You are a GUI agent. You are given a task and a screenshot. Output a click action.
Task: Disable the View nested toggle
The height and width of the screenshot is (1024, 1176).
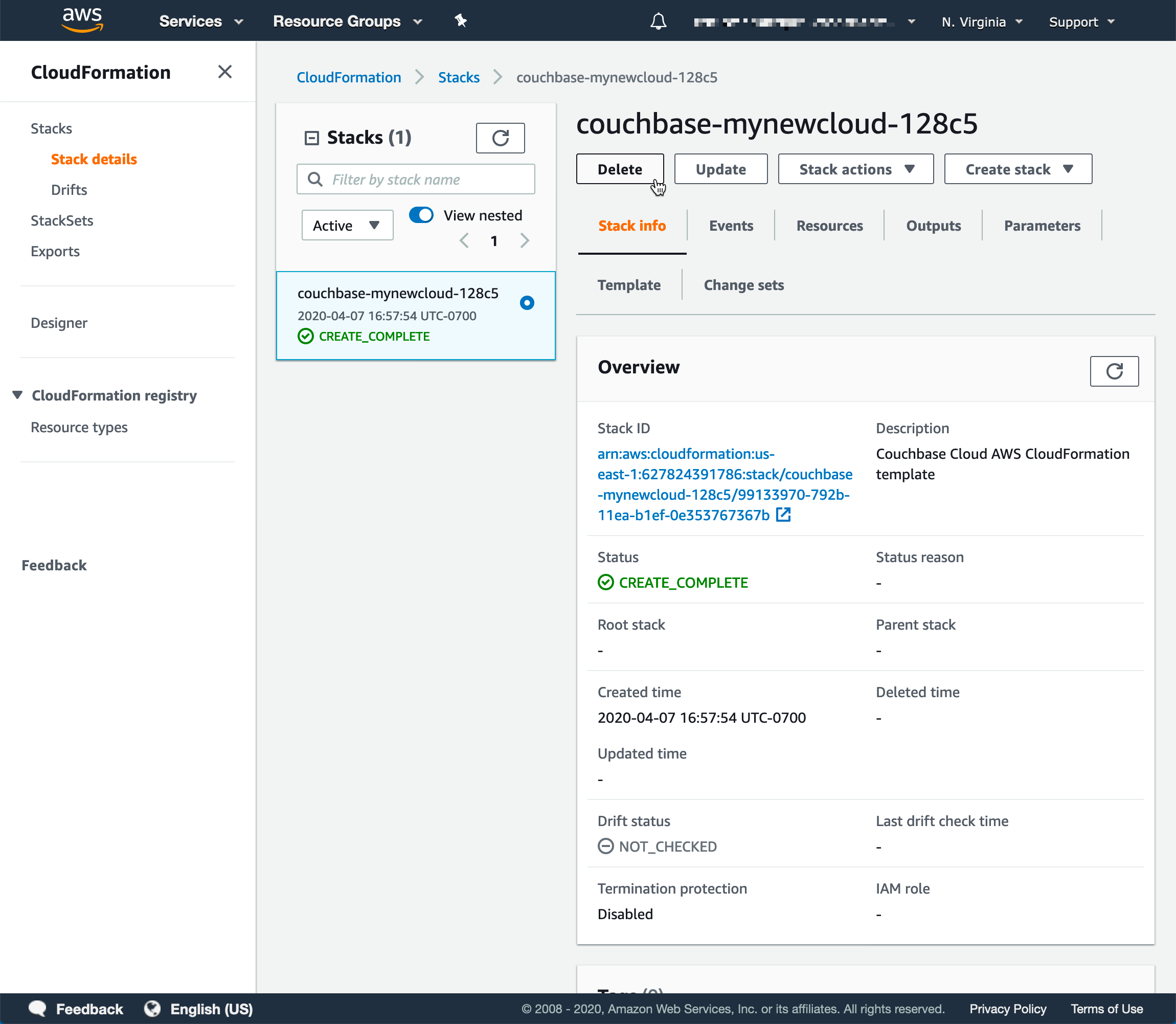(x=421, y=215)
